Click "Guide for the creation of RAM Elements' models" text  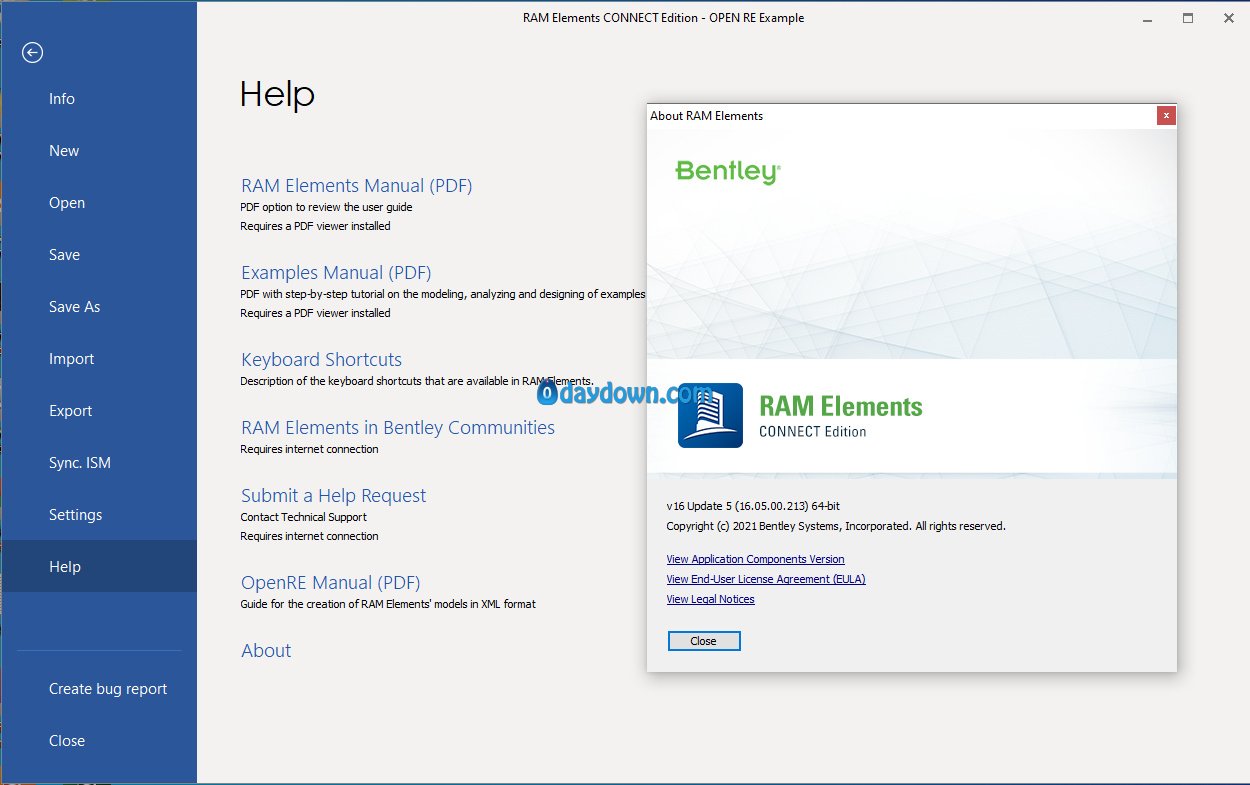(388, 604)
